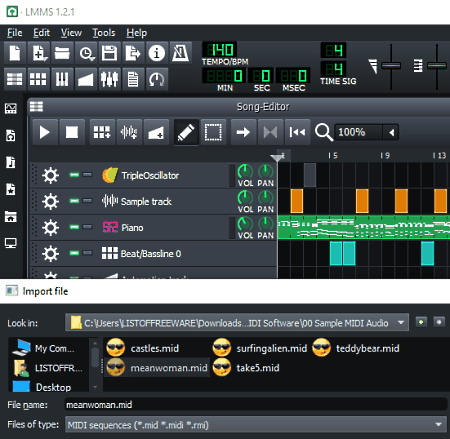Open My Presets sidebar tab

click(x=11, y=189)
